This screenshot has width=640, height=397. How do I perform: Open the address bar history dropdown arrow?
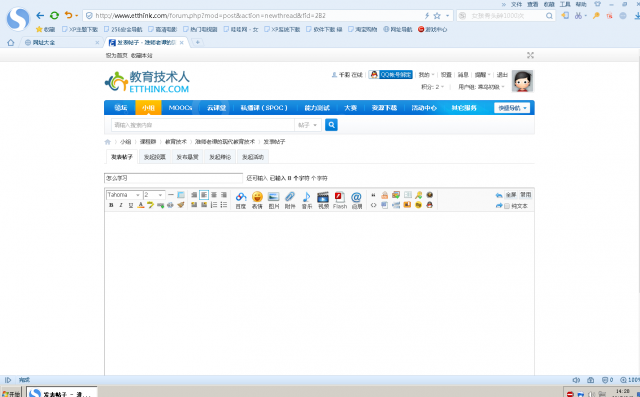pyautogui.click(x=447, y=16)
